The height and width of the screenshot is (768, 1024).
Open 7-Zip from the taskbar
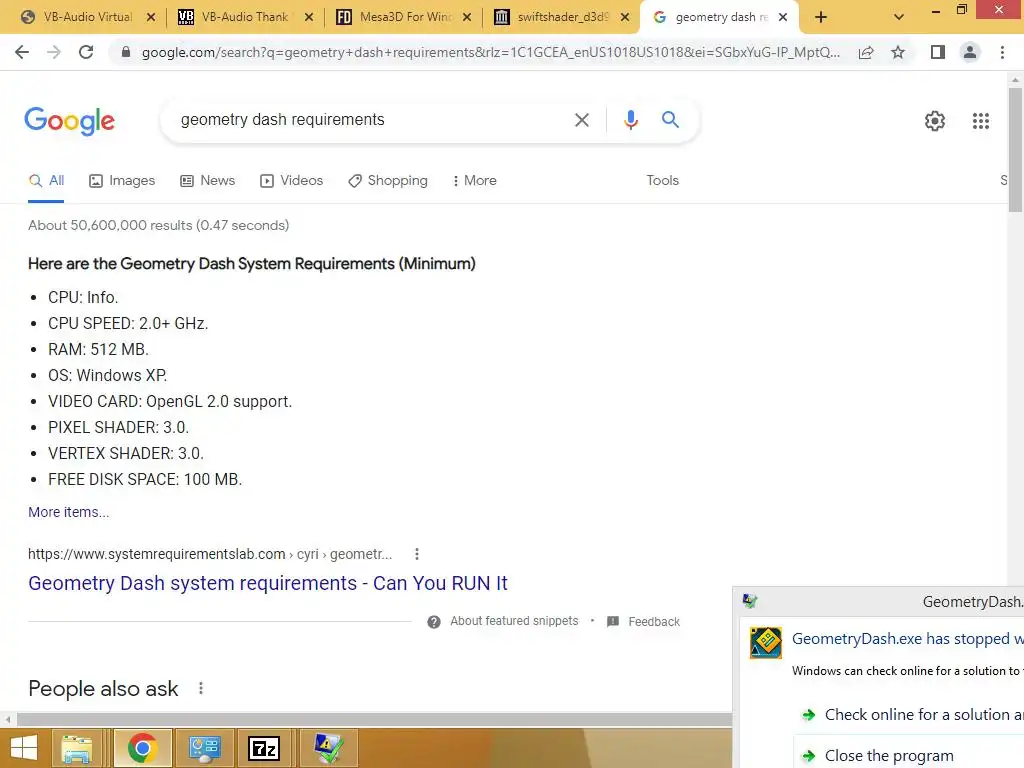[x=264, y=748]
